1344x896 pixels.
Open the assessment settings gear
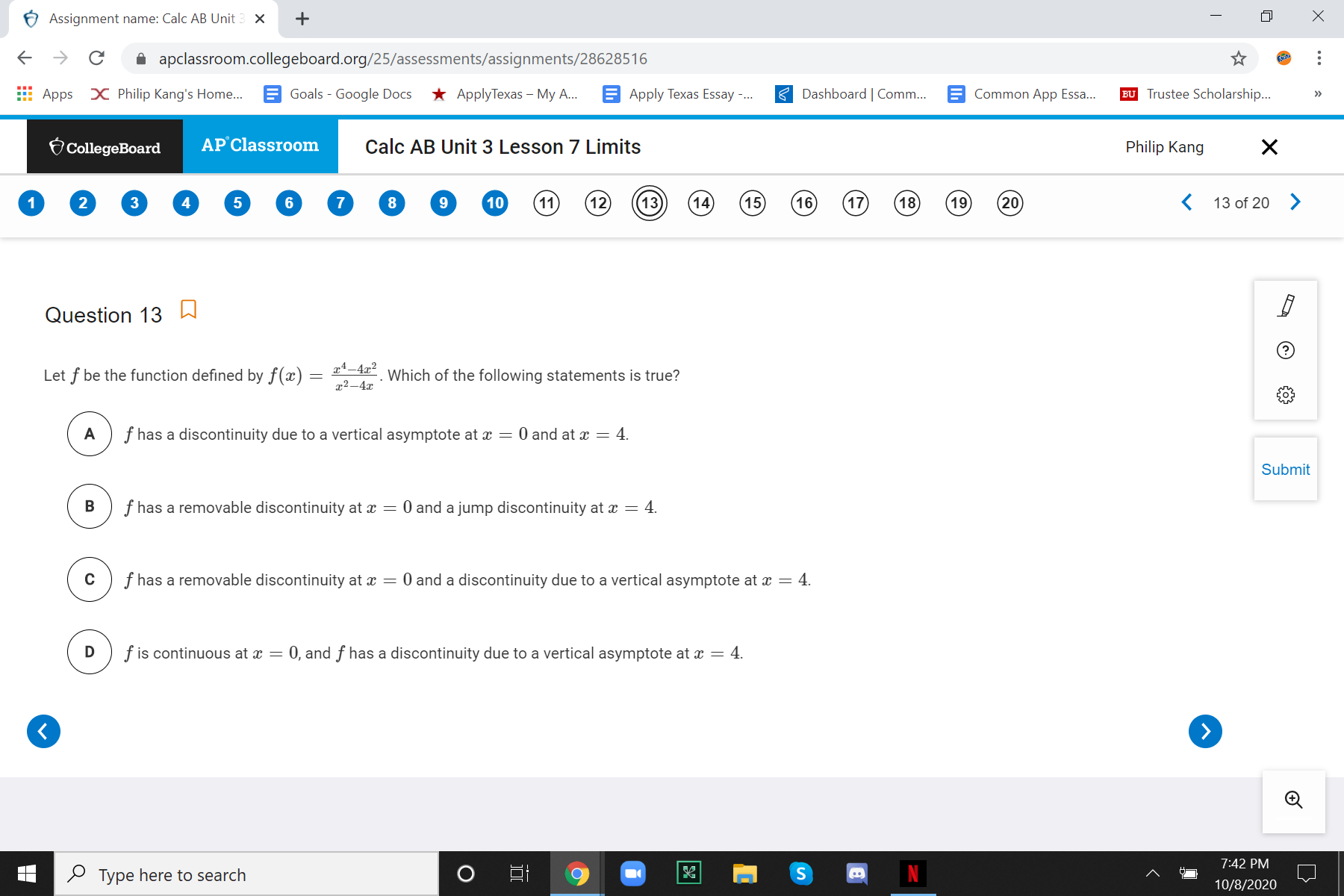pos(1285,395)
